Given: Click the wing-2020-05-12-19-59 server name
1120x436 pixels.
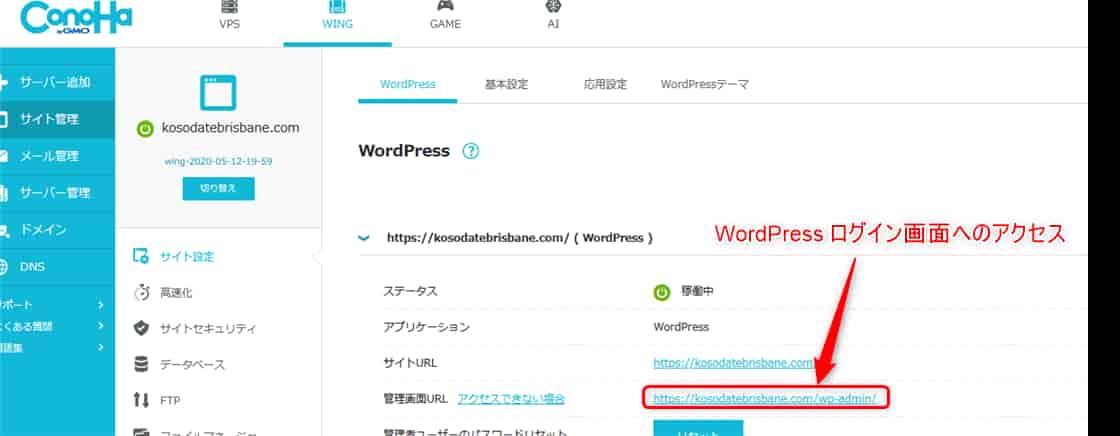Looking at the screenshot, I should pos(218,161).
